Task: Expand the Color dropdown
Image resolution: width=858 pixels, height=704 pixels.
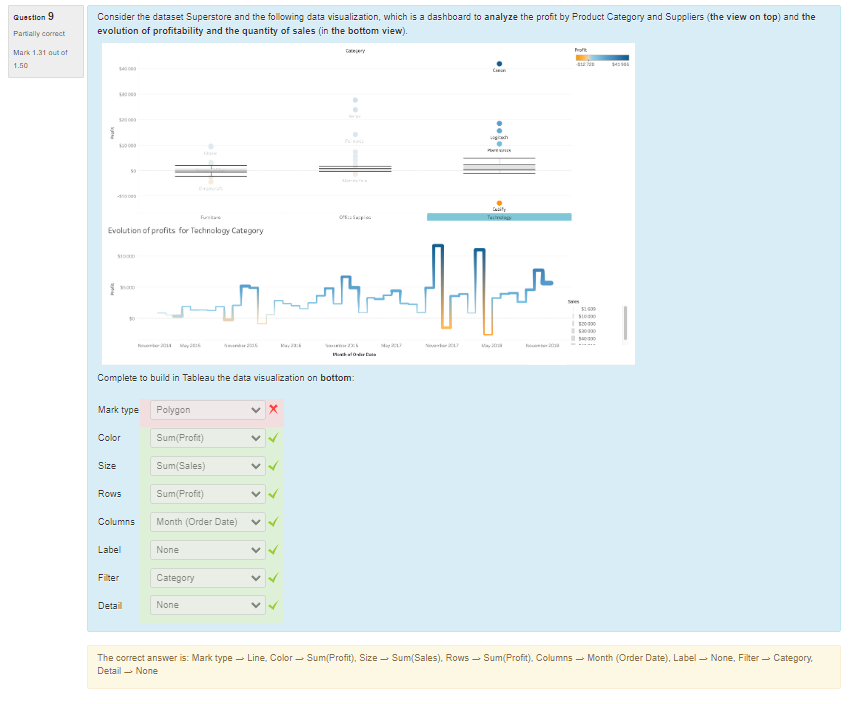Action: click(x=209, y=438)
